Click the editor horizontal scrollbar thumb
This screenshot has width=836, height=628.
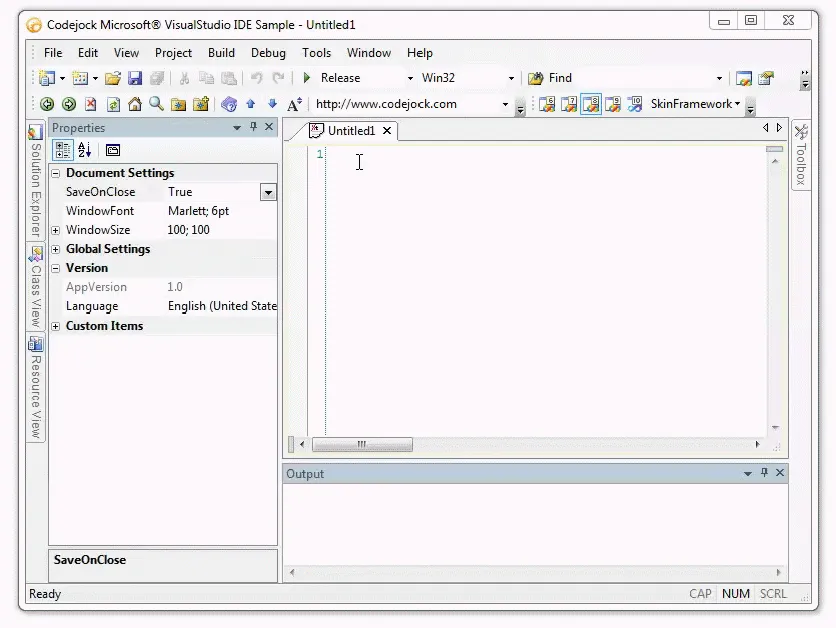(362, 444)
